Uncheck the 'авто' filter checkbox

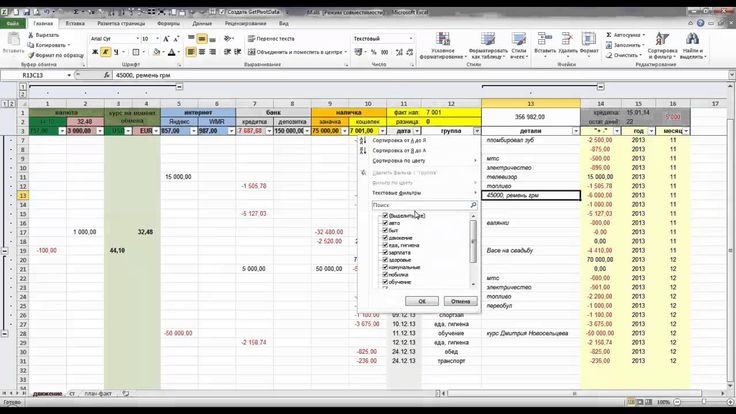pos(385,225)
